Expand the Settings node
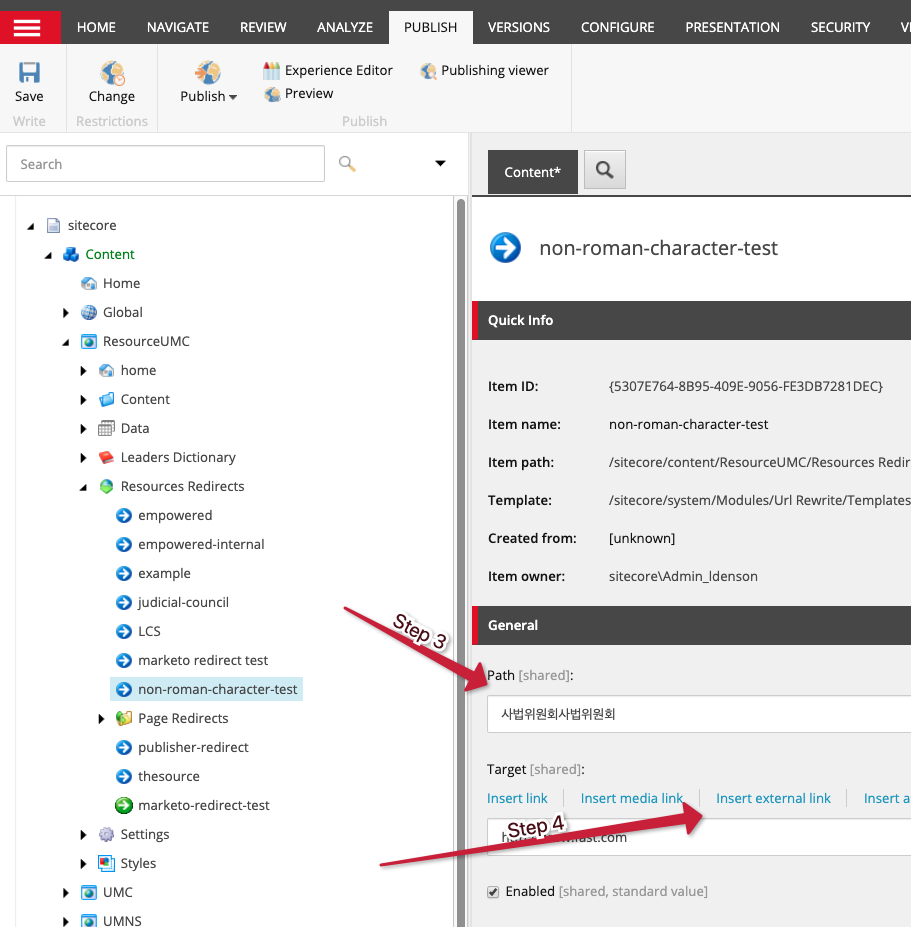911x927 pixels. tap(83, 834)
